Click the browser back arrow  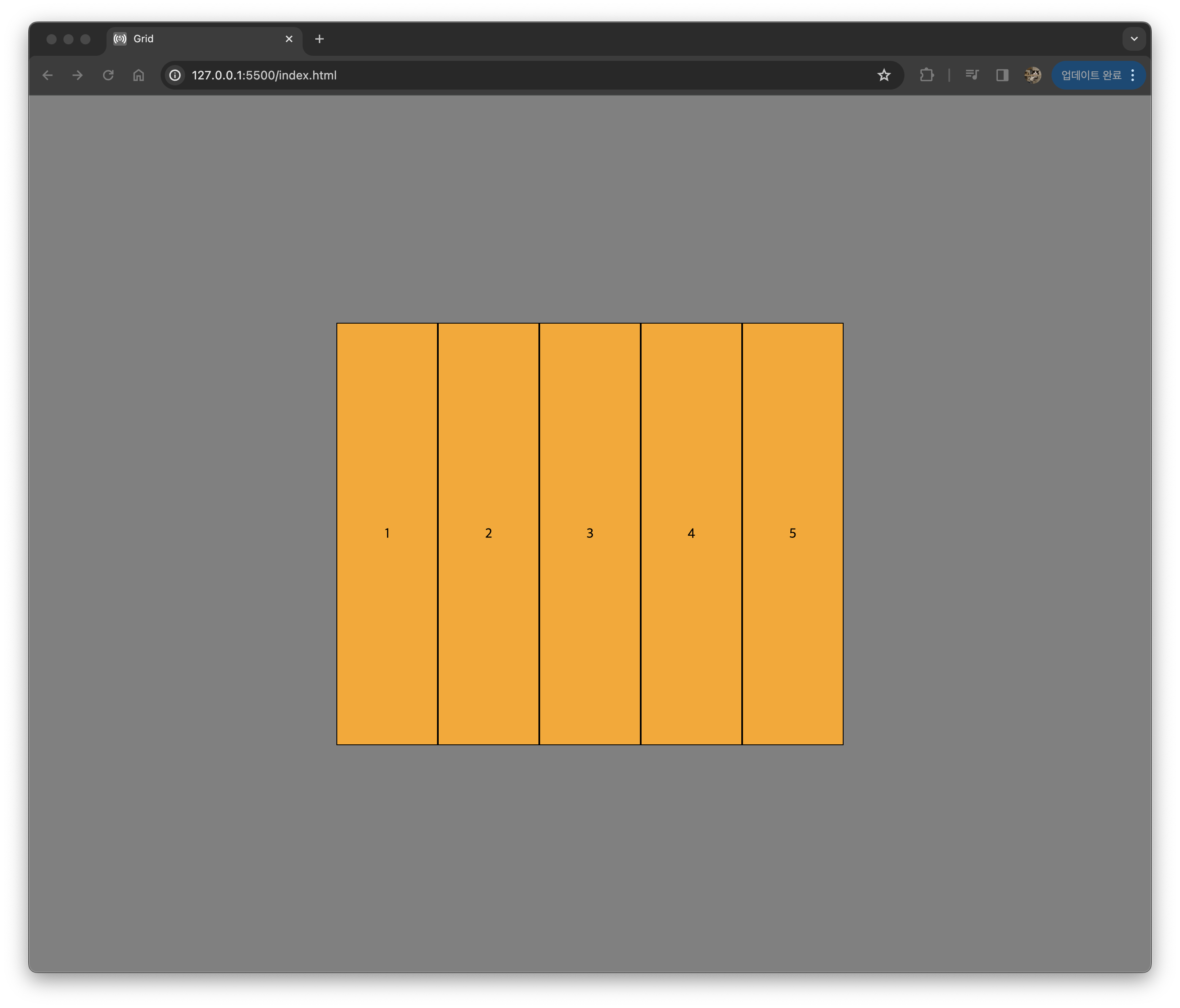click(48, 75)
